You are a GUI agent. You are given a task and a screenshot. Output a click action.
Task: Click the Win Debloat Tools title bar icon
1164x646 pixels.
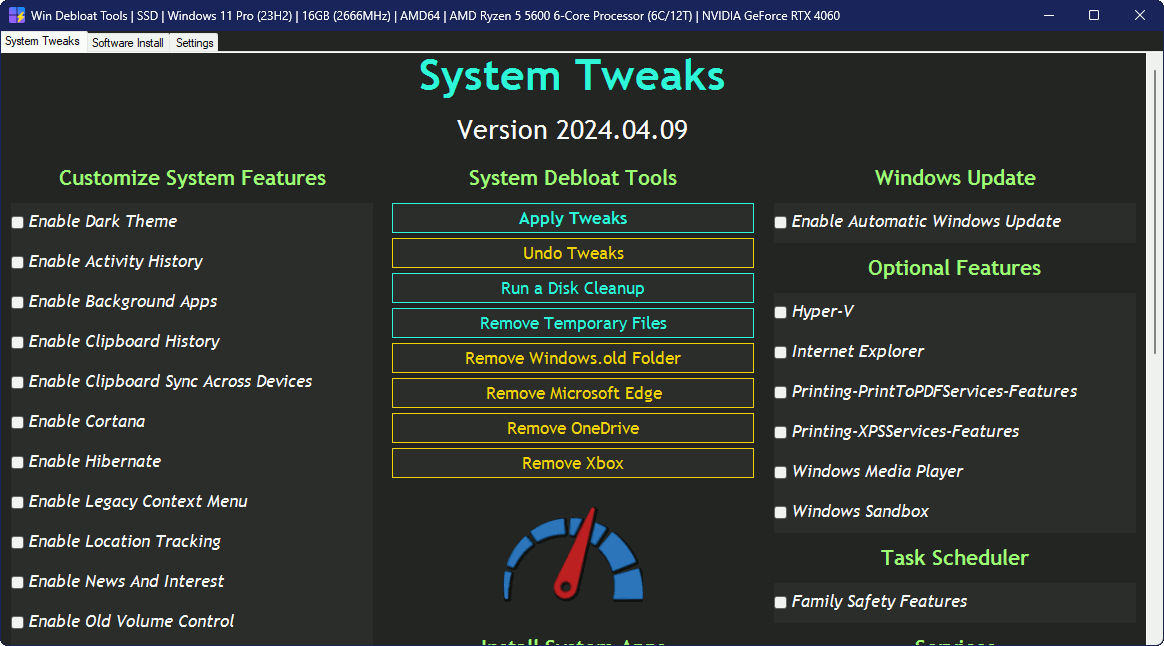(17, 15)
